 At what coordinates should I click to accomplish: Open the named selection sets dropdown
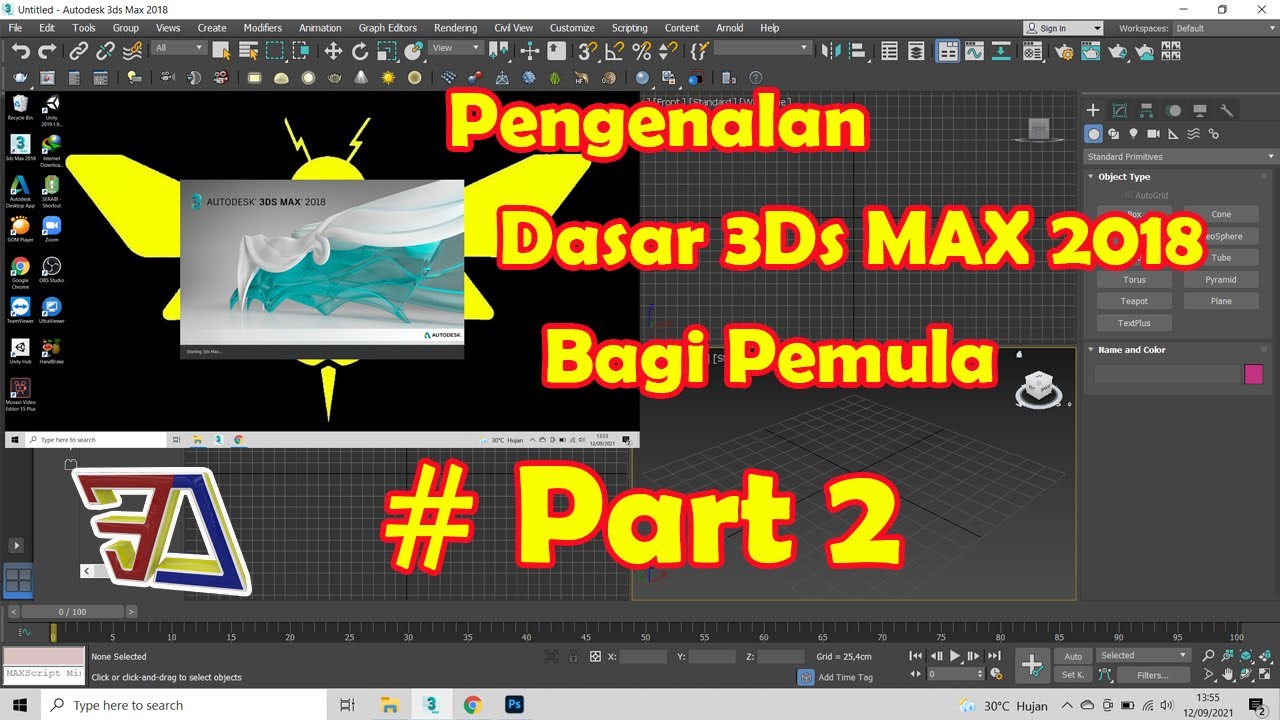[762, 48]
